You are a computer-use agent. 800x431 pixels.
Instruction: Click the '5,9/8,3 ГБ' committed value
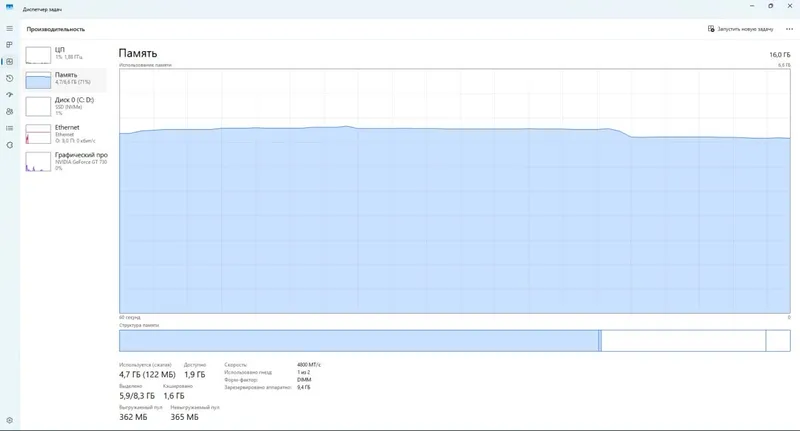(137, 396)
